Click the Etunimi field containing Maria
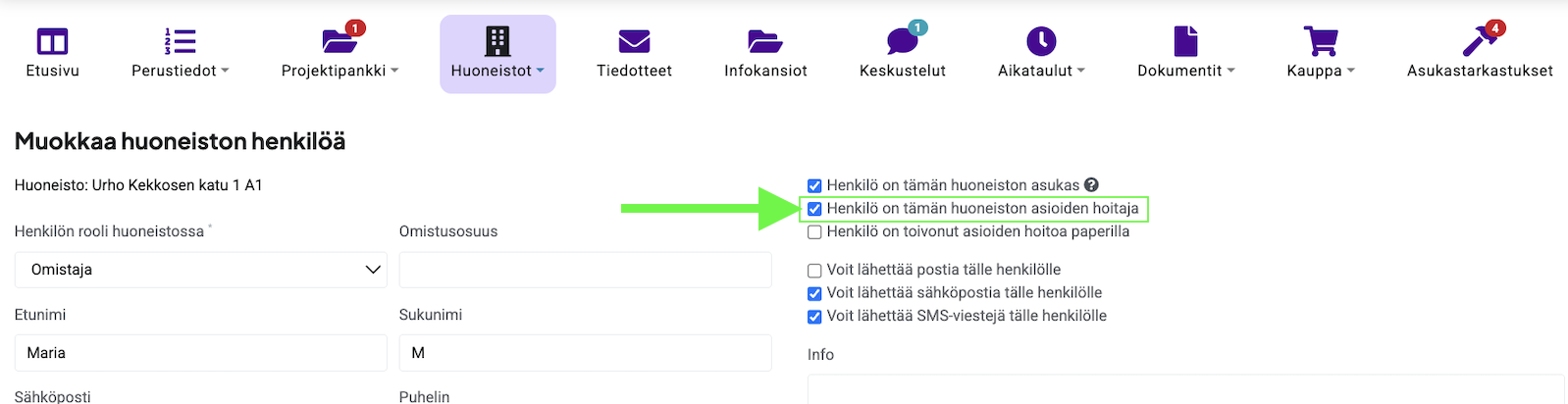The image size is (1568, 404). 200,353
